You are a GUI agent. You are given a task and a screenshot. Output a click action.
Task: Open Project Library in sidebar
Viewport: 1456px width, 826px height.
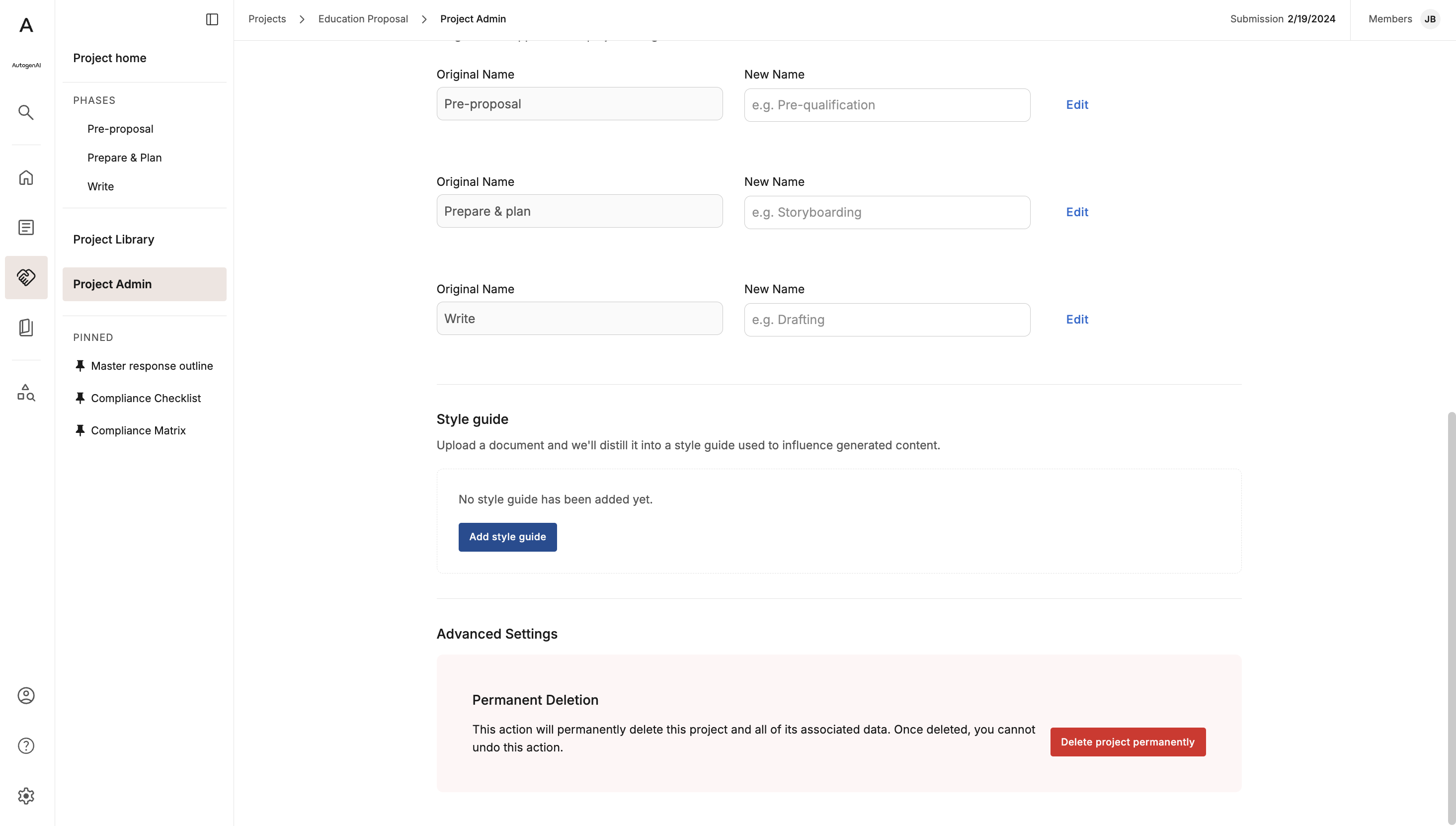(113, 240)
